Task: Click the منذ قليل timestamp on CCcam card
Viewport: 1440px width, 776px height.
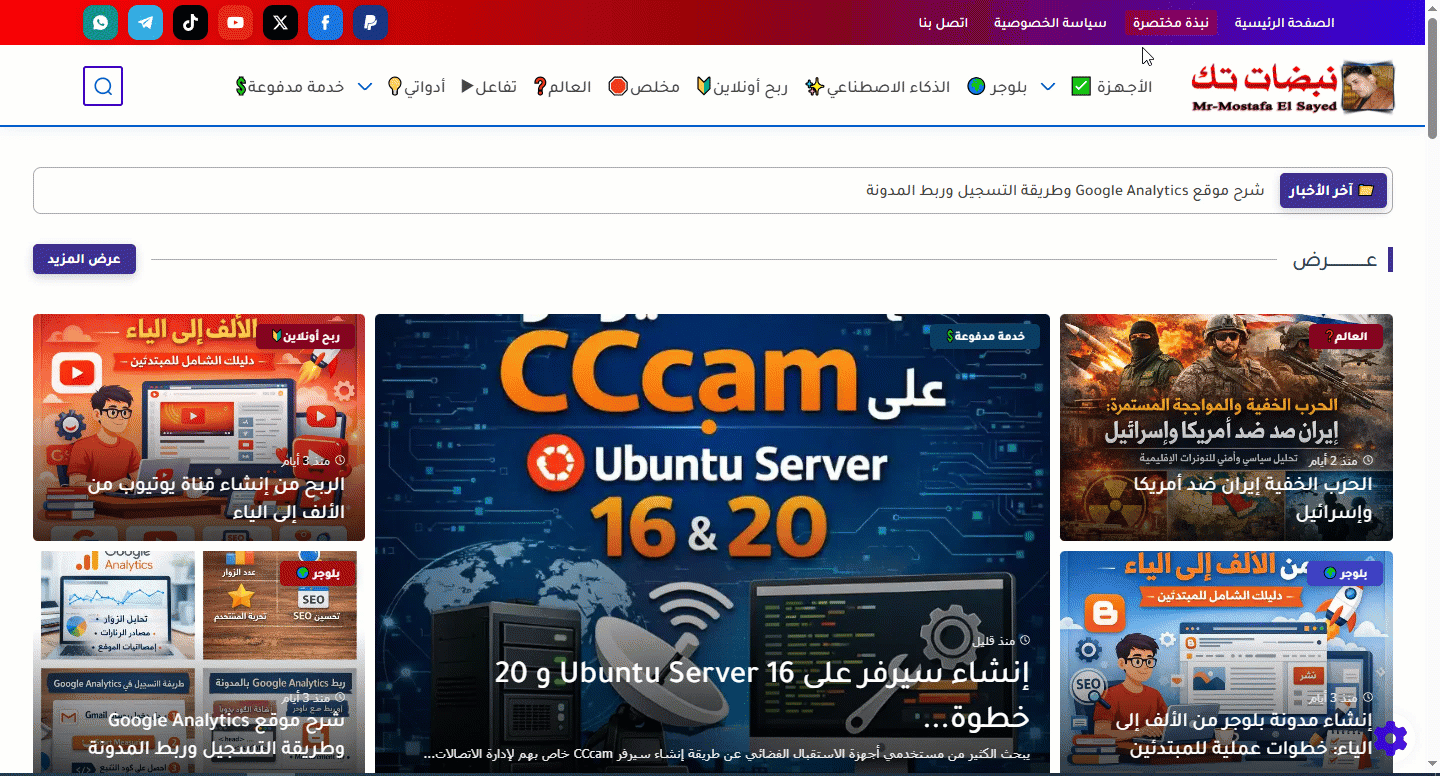Action: [1002, 640]
